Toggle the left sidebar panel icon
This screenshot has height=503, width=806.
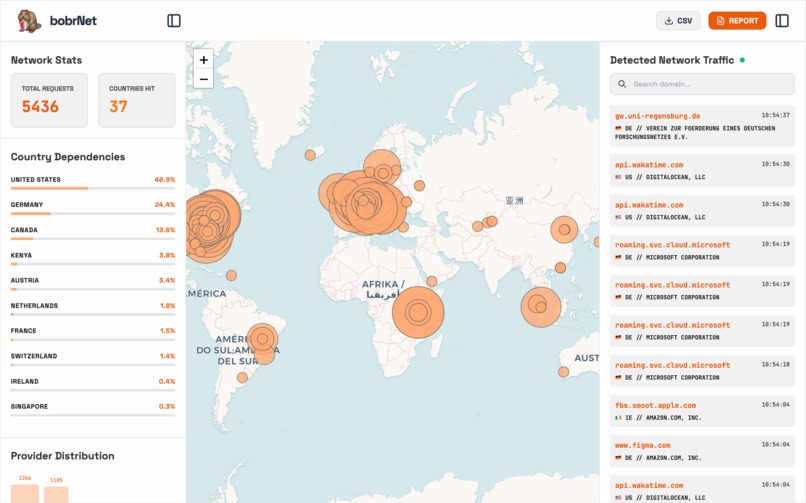(174, 21)
